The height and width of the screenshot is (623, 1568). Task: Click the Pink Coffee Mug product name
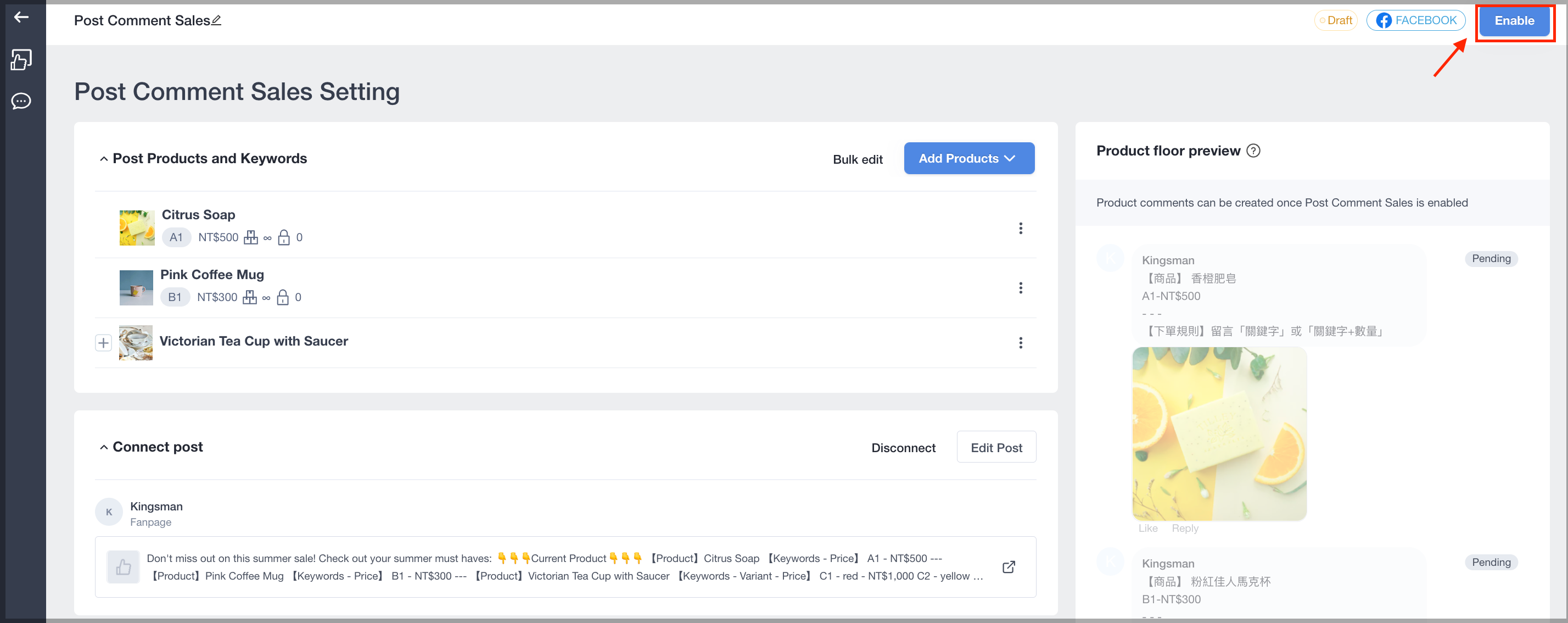(x=212, y=275)
